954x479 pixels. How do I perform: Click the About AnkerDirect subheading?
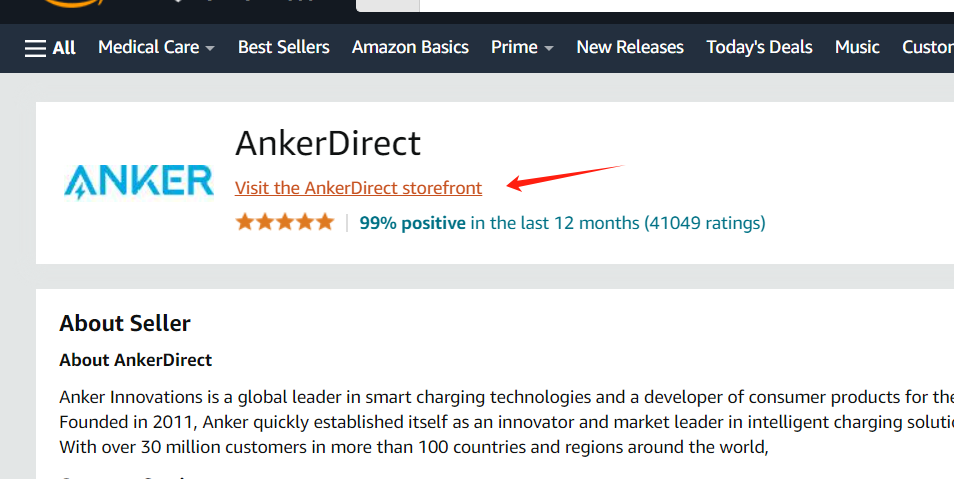click(135, 360)
